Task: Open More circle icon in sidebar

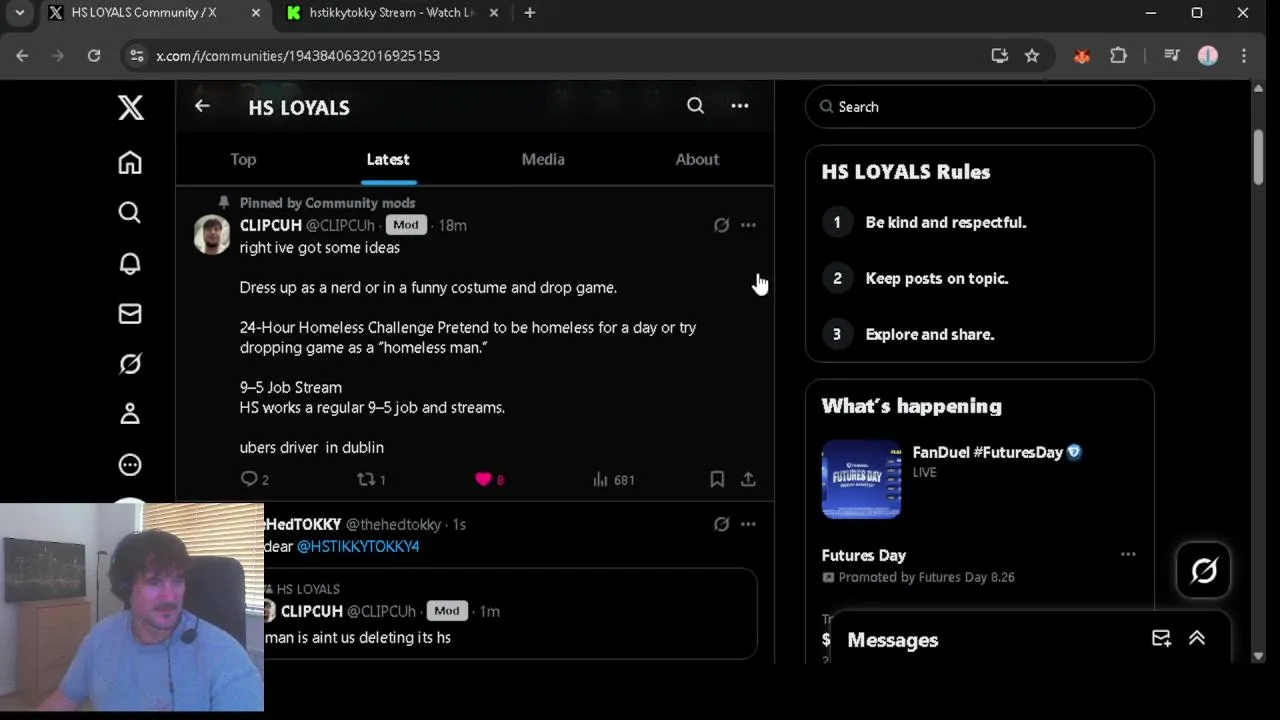Action: [x=130, y=465]
